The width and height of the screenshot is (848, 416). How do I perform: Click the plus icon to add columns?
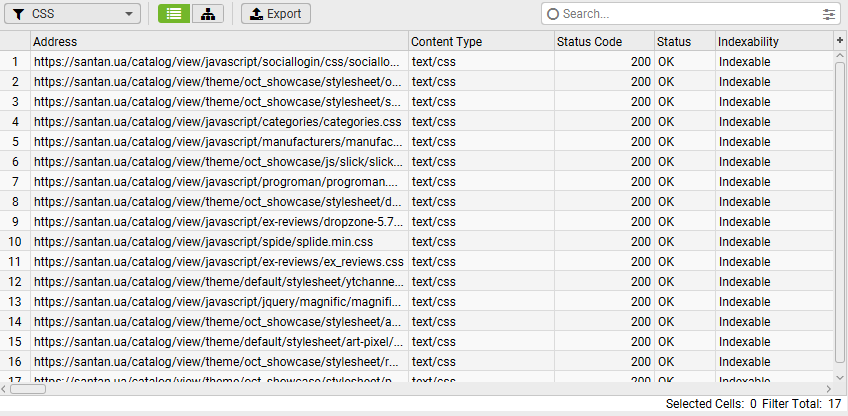coord(840,40)
